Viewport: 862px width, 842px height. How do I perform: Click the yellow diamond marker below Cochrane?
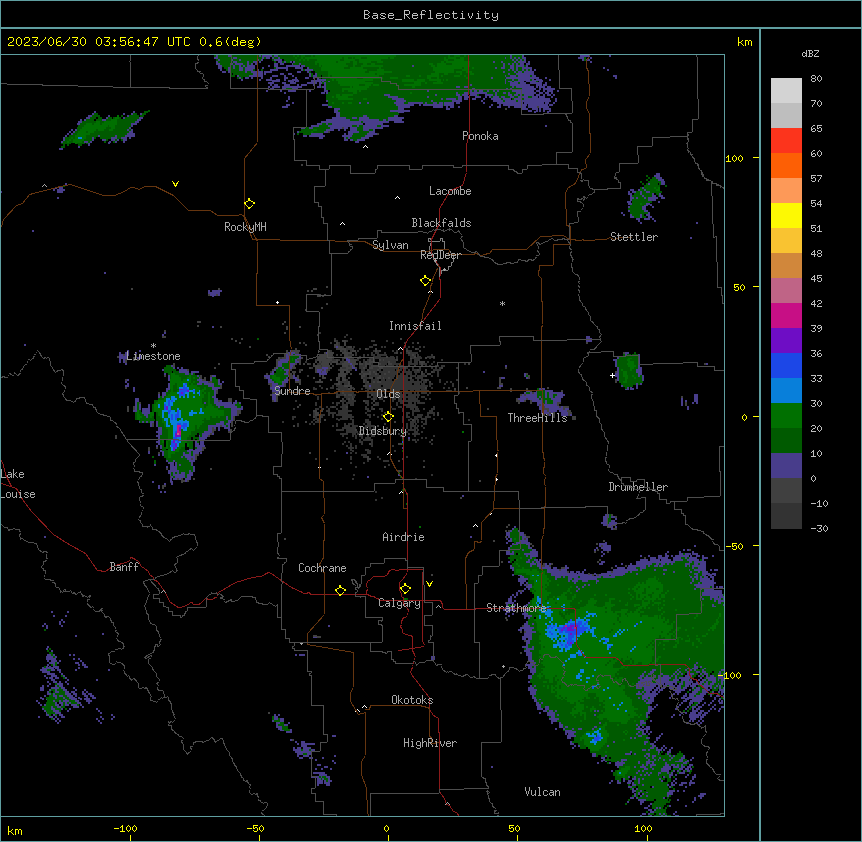(340, 590)
